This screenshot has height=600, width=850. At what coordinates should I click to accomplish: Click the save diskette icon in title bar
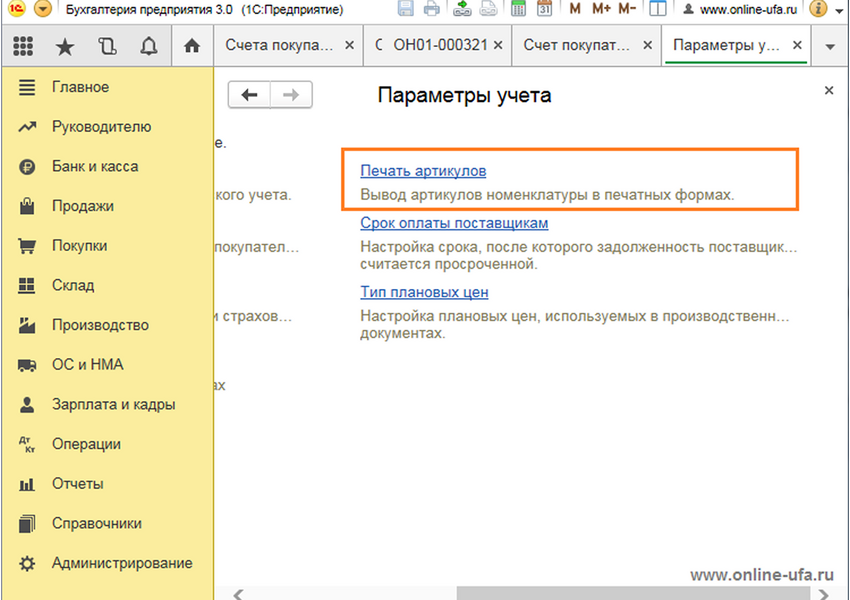tap(405, 9)
